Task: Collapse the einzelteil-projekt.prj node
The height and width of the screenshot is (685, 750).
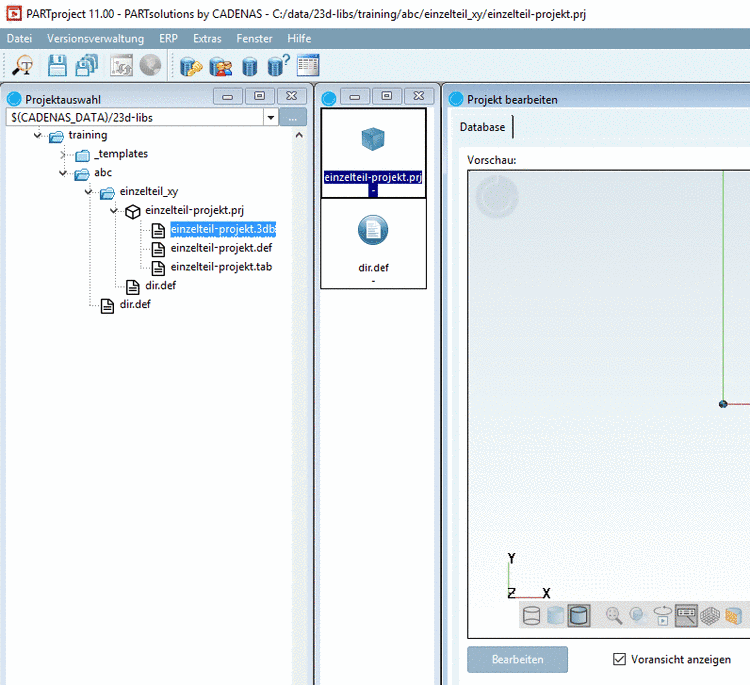Action: point(114,210)
